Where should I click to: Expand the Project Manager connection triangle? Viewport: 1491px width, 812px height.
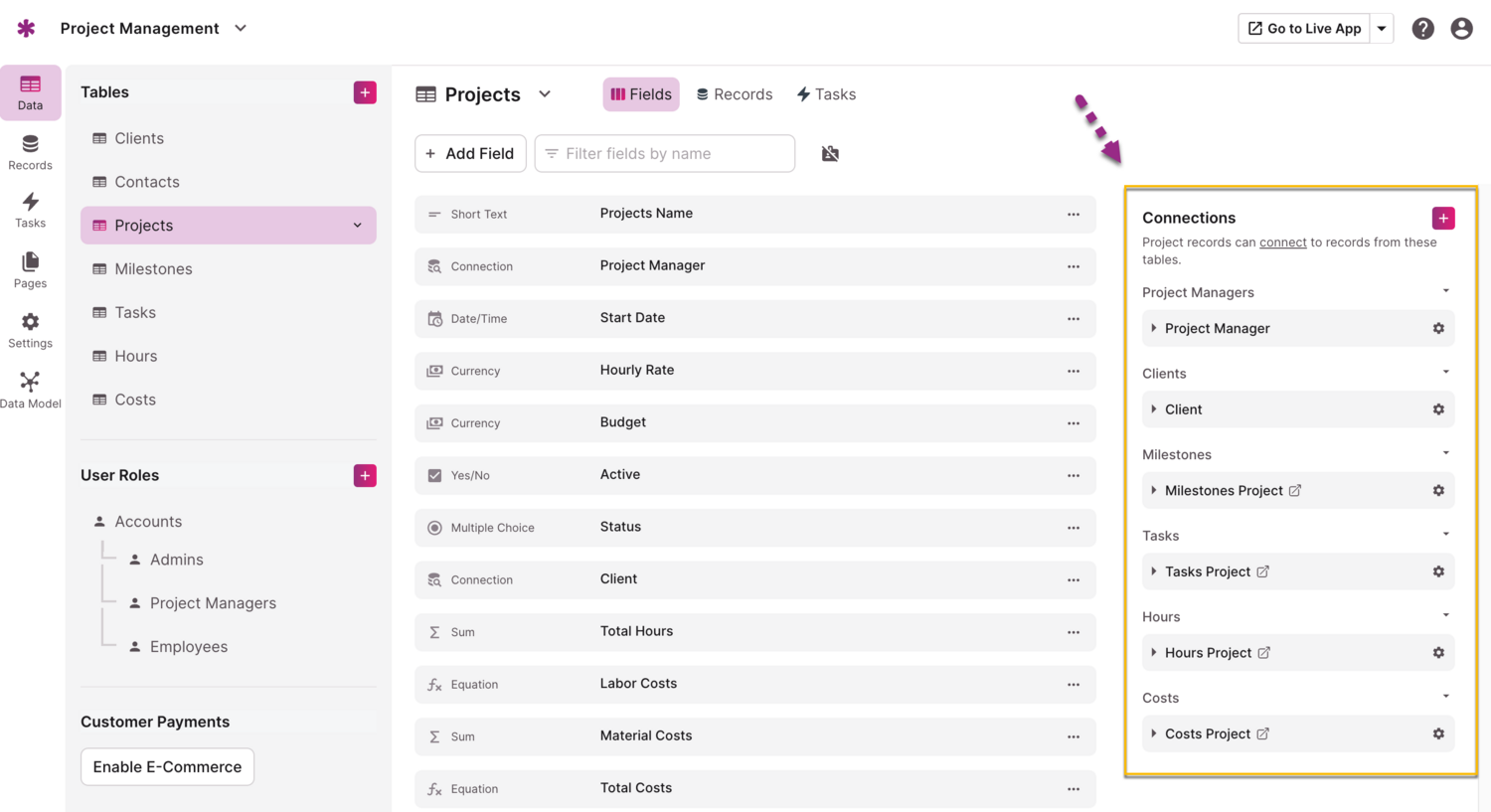pos(1153,328)
